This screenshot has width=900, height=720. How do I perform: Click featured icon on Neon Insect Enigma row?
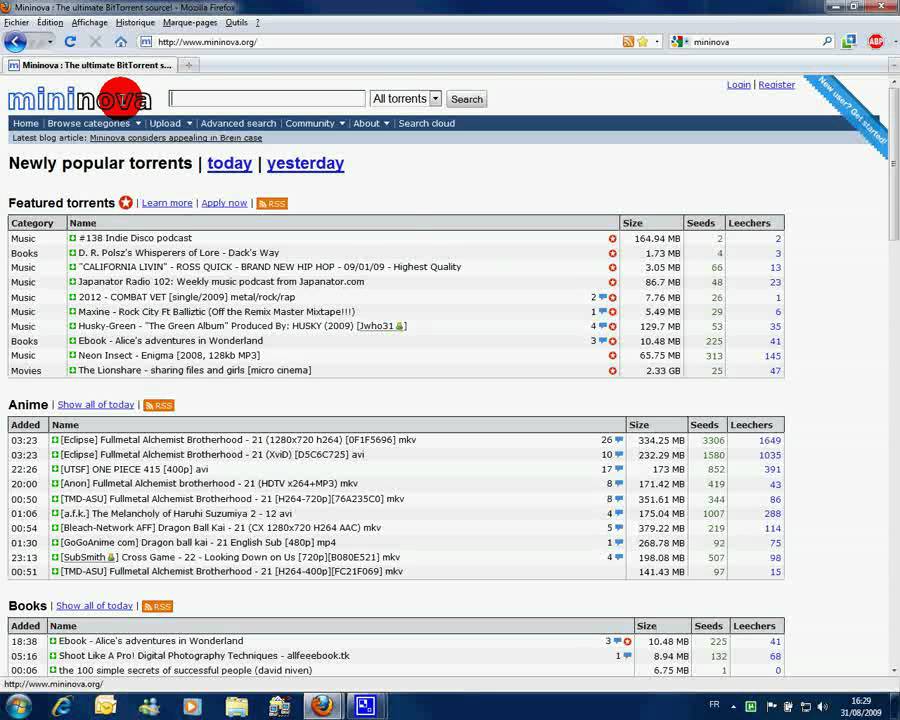[x=612, y=355]
